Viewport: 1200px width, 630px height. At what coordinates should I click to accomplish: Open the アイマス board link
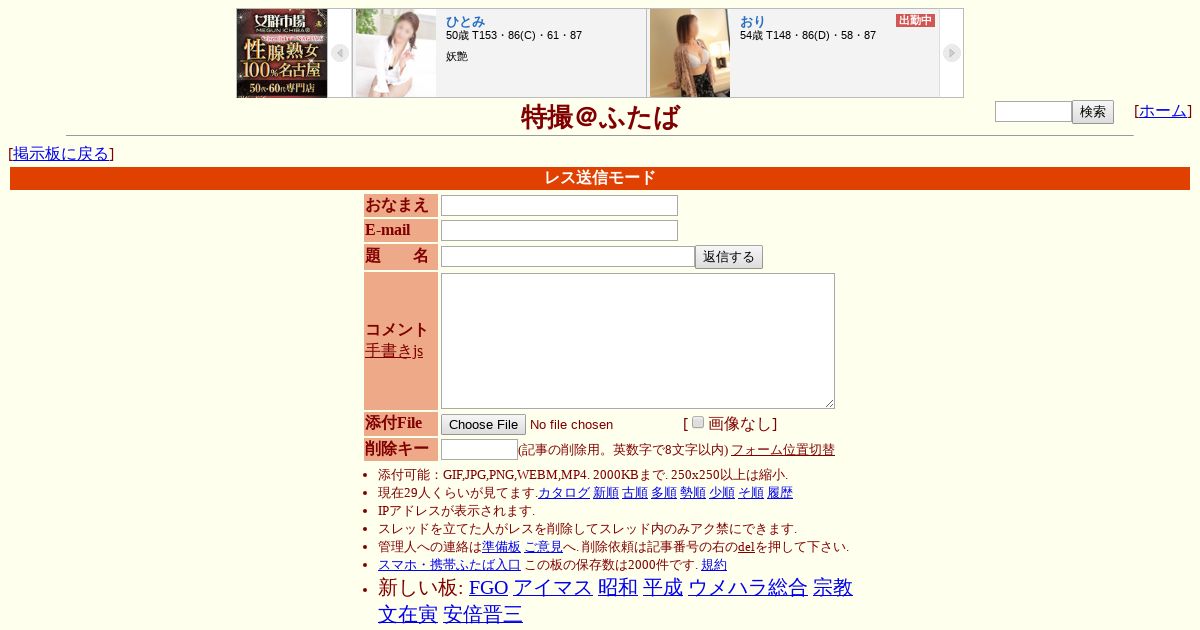pos(553,588)
